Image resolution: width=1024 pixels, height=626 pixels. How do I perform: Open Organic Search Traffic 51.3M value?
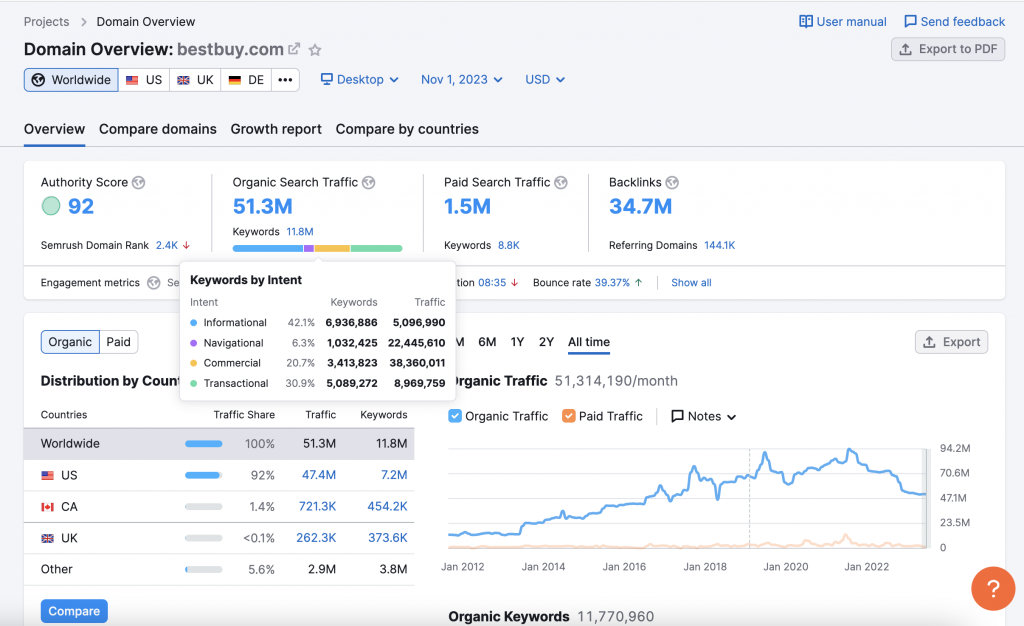[x=263, y=206]
